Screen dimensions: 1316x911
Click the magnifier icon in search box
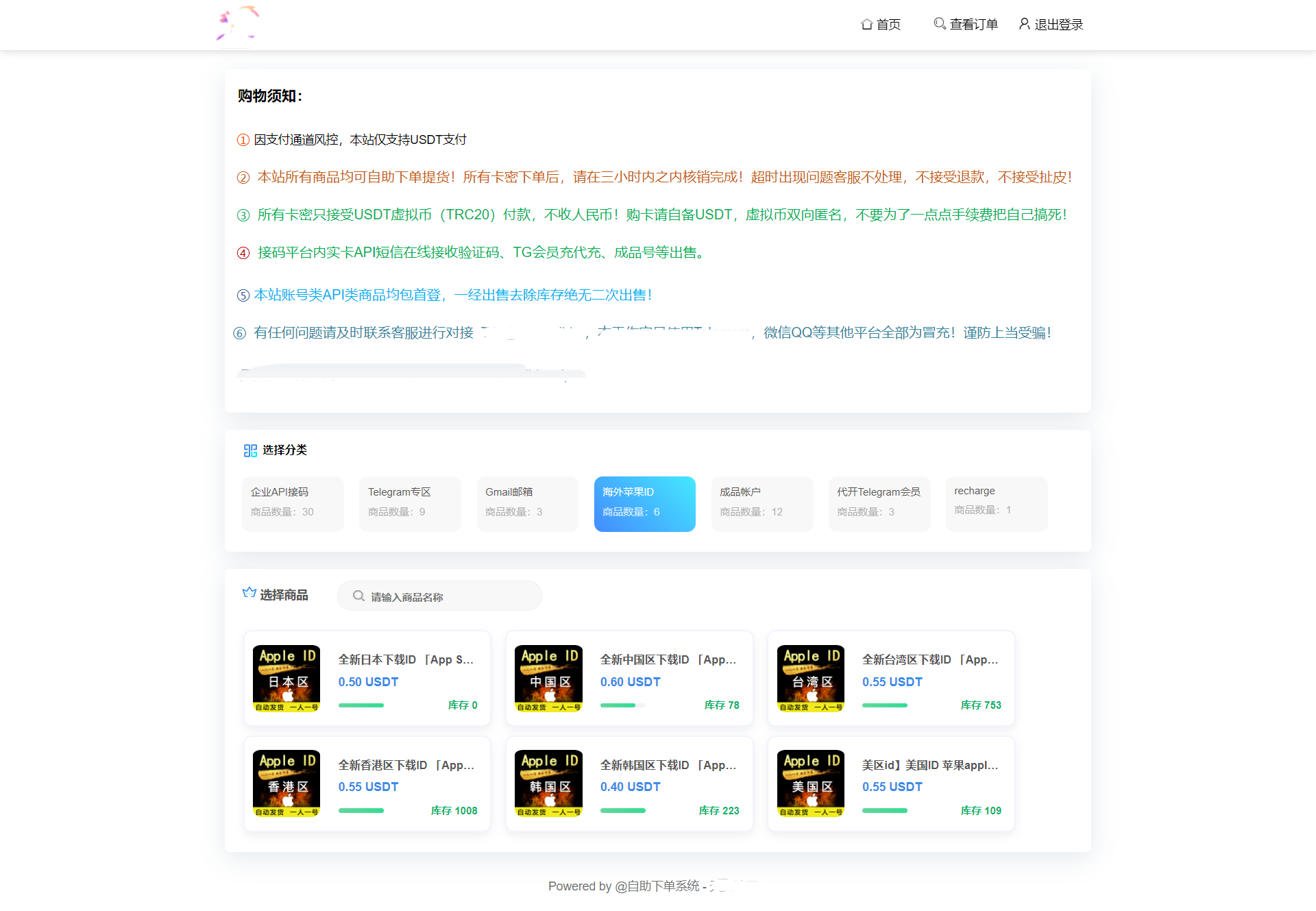[x=358, y=596]
